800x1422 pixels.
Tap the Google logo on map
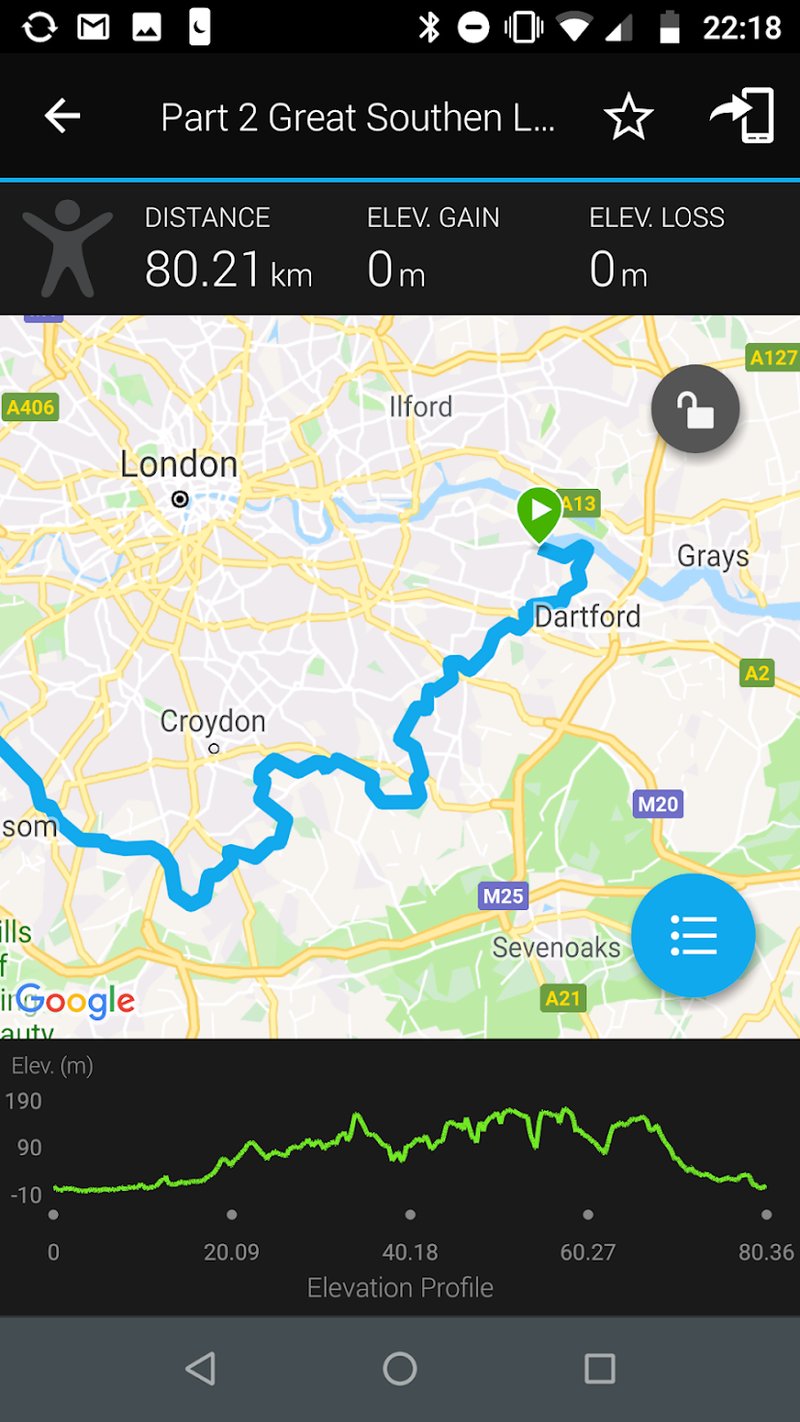point(75,1000)
